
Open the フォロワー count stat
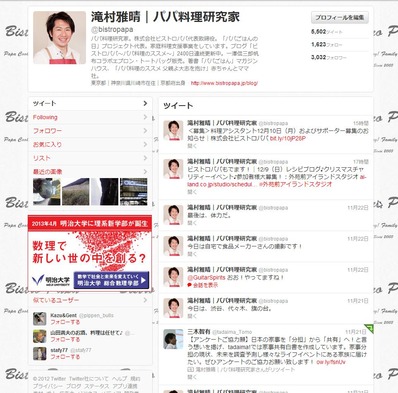[329, 57]
